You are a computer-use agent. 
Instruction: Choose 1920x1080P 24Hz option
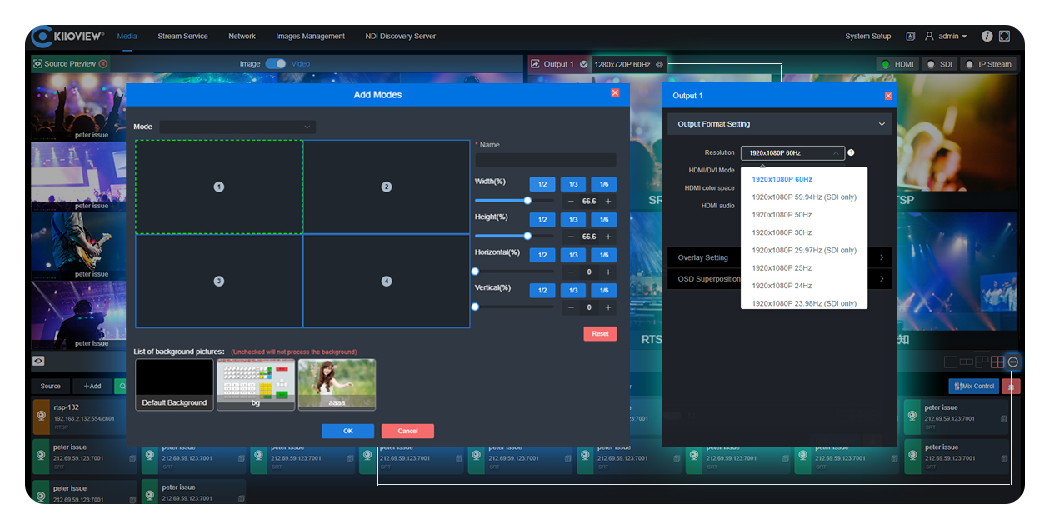804,286
